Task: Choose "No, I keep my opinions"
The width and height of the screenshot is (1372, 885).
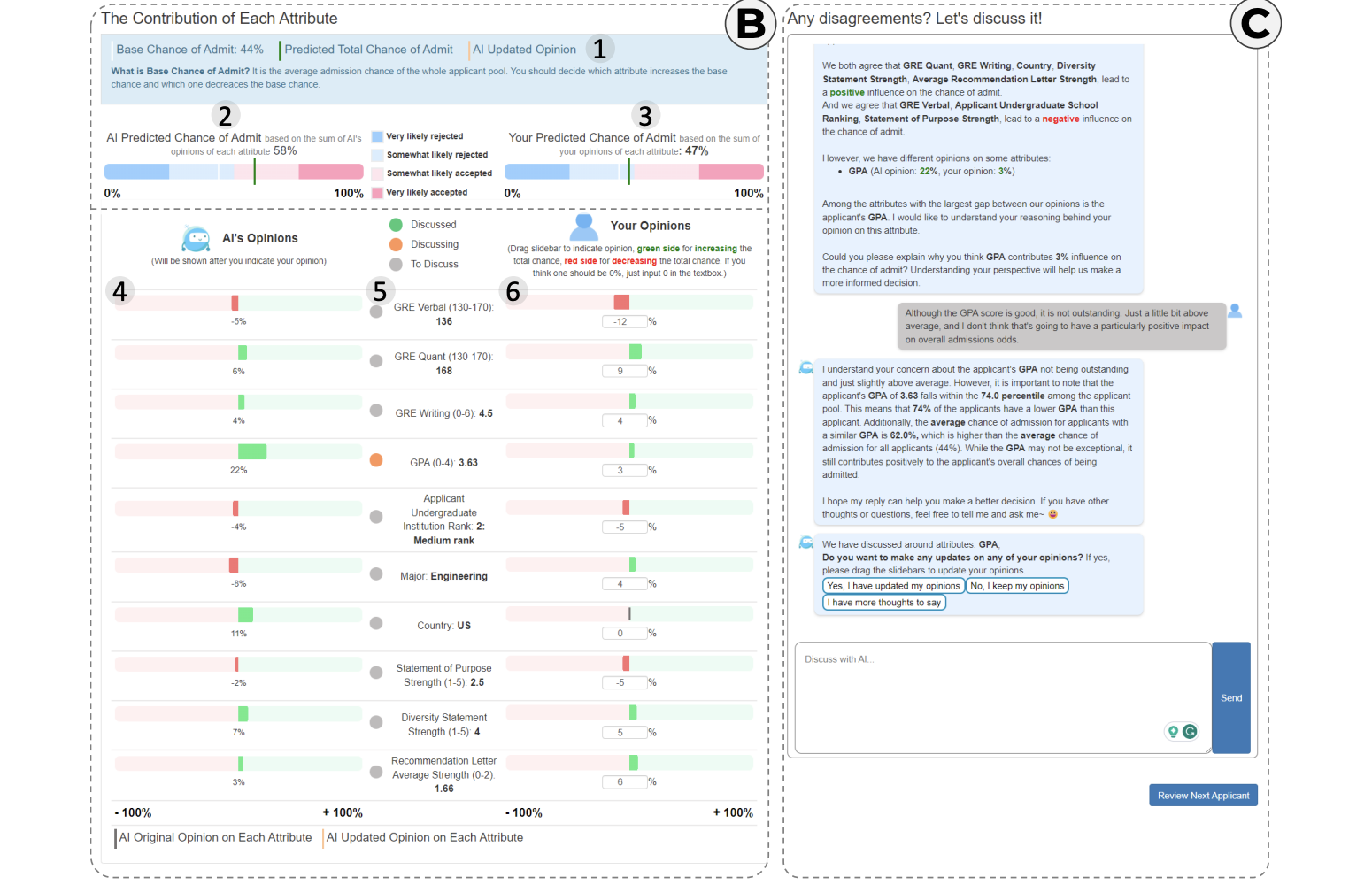Action: pos(1017,586)
